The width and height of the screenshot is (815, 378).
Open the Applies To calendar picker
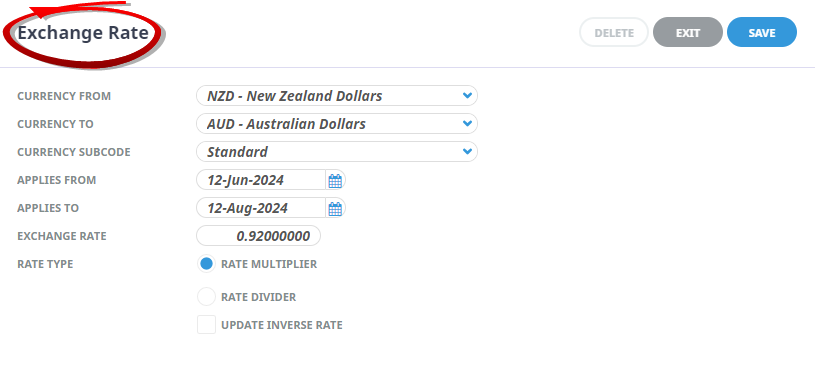pyautogui.click(x=335, y=208)
